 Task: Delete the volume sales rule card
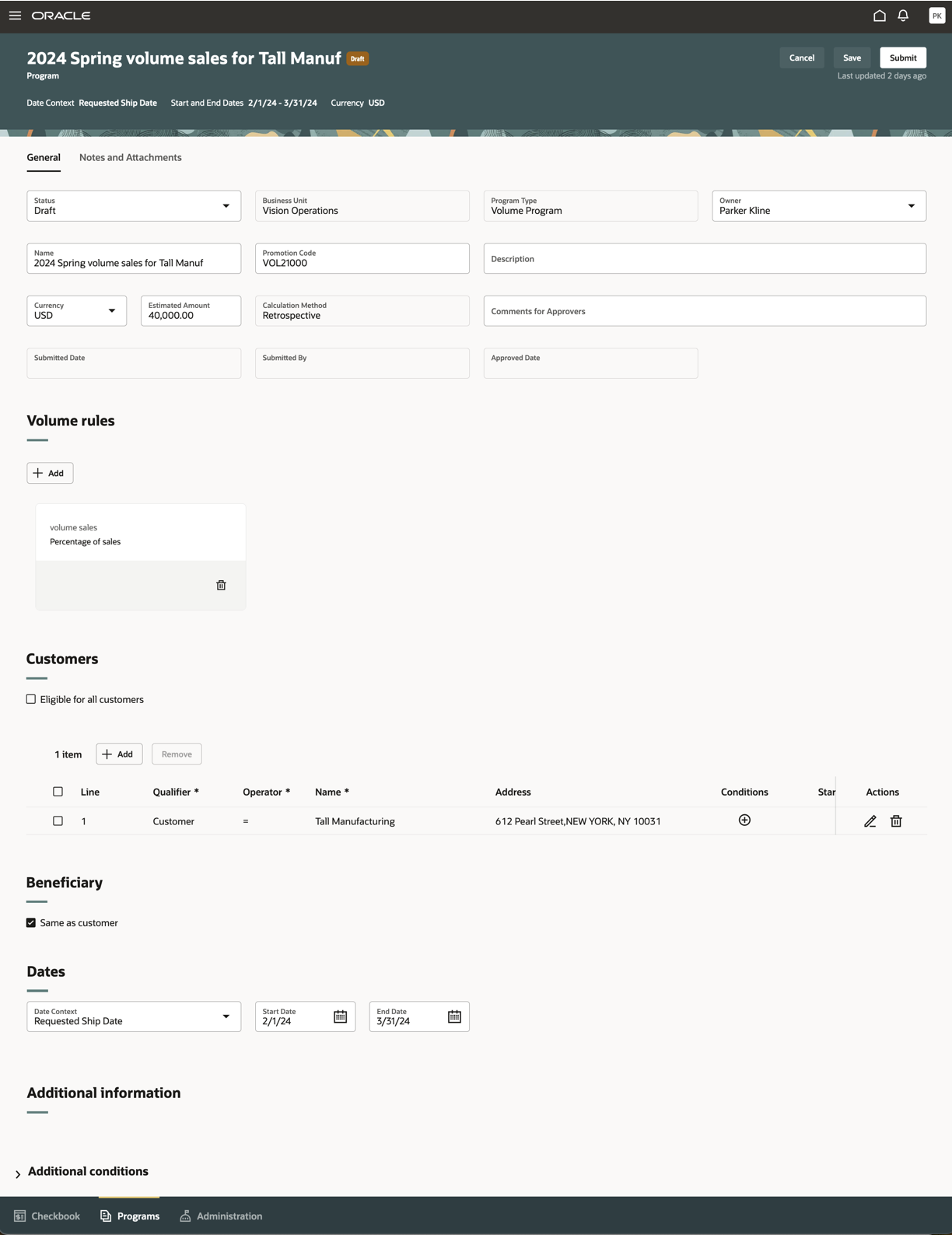point(221,585)
